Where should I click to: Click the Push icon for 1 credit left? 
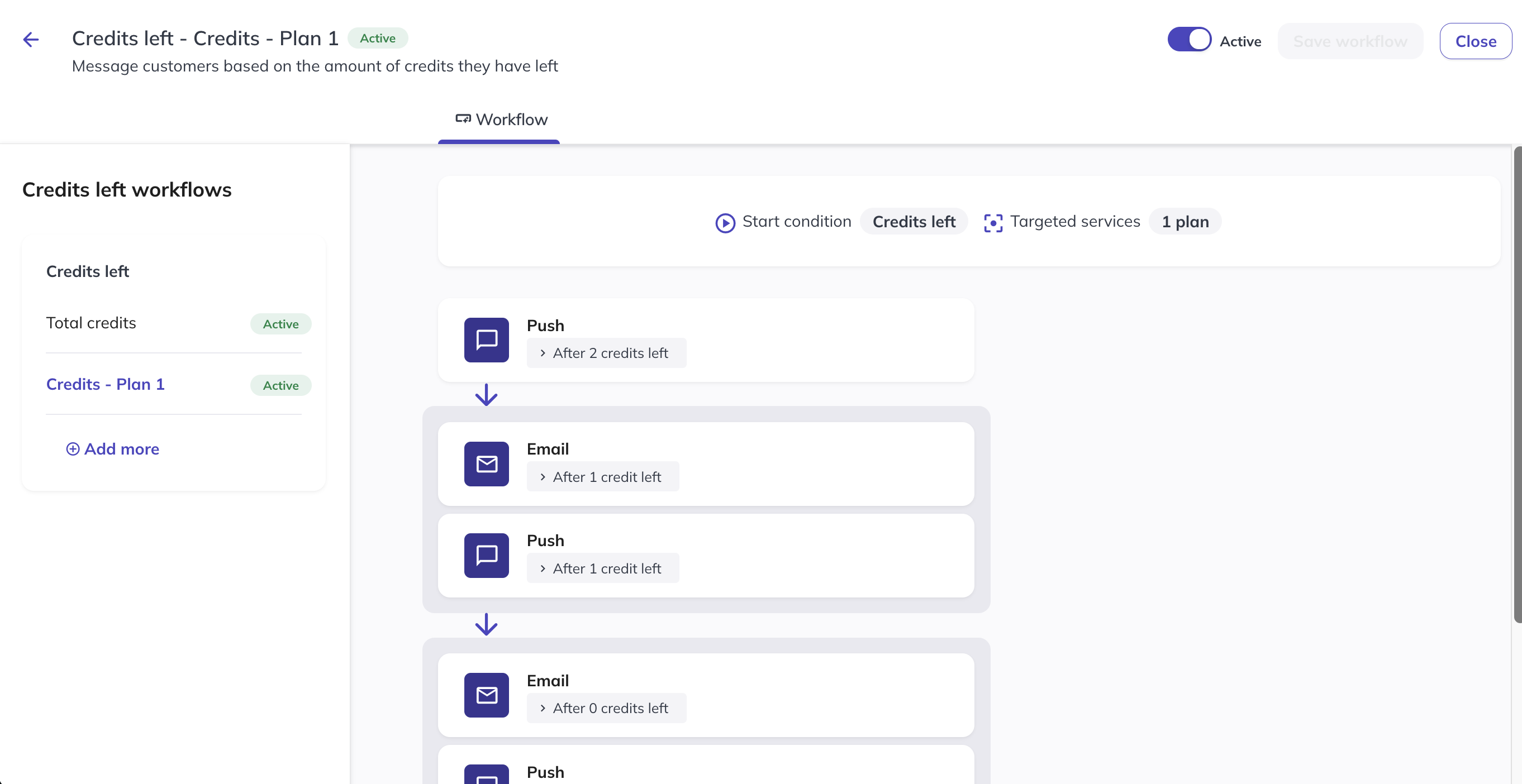(x=486, y=556)
